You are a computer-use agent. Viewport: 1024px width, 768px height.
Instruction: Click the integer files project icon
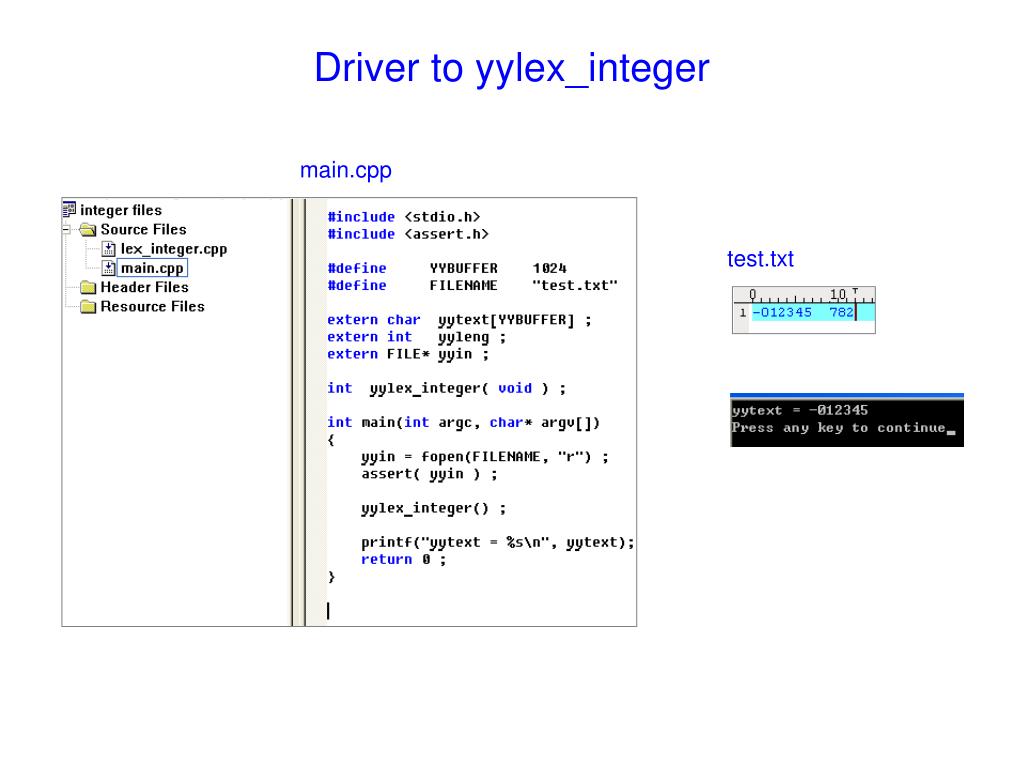tap(69, 209)
